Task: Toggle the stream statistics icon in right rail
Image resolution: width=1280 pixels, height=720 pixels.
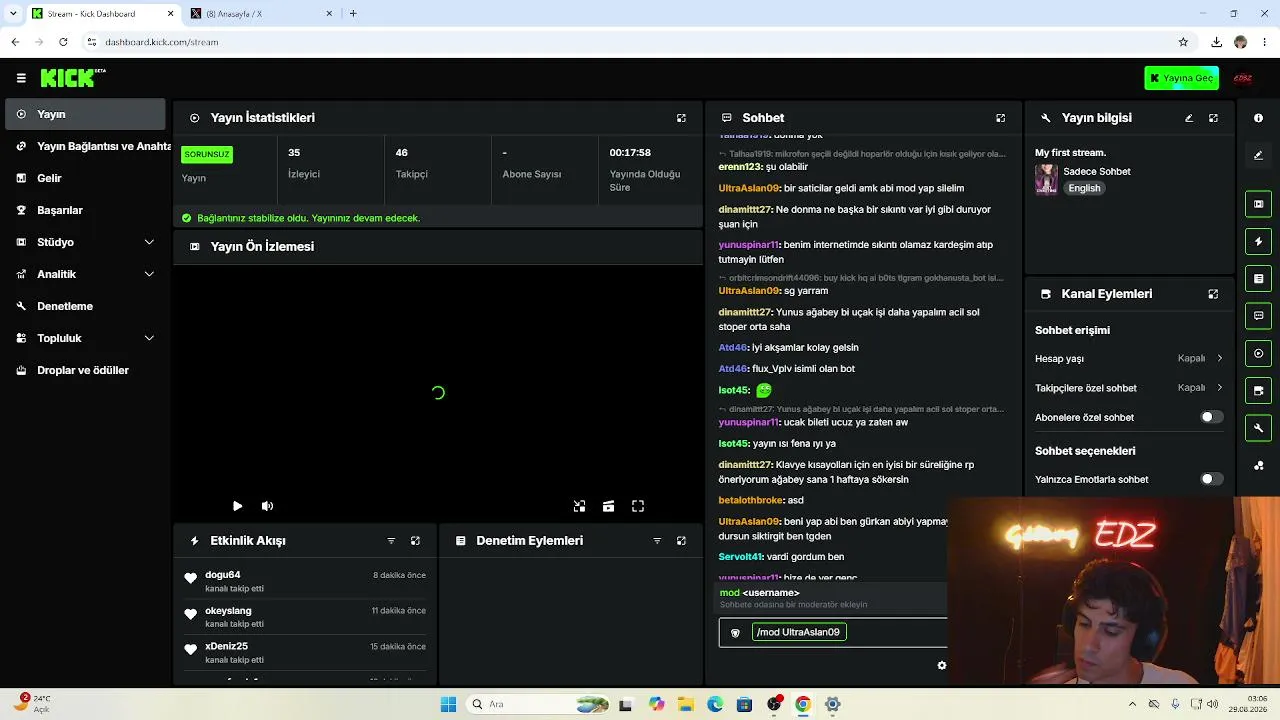Action: click(x=1258, y=353)
